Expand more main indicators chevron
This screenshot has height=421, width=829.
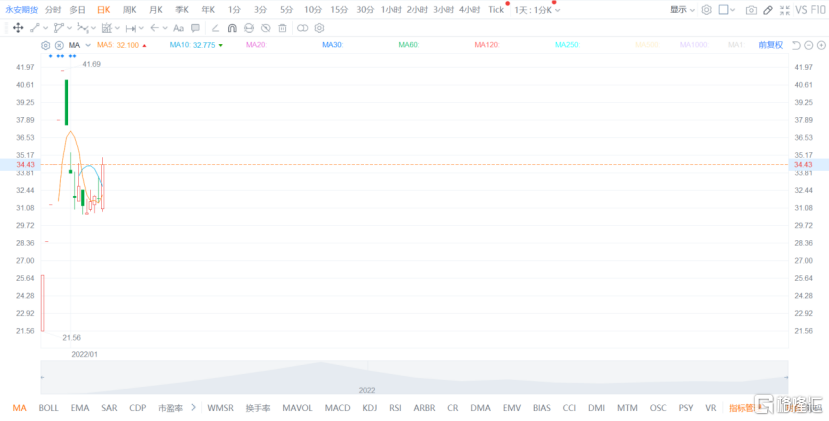194,408
